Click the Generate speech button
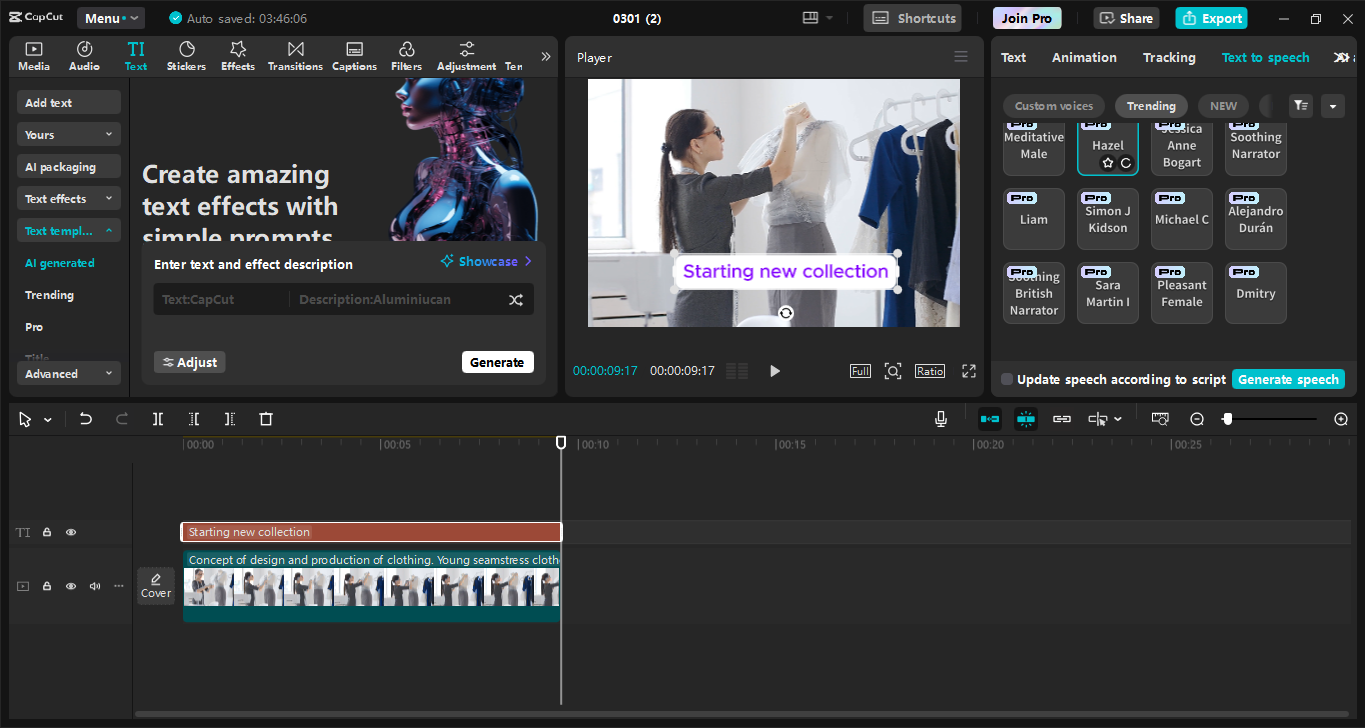Viewport: 1365px width, 728px height. 1288,380
